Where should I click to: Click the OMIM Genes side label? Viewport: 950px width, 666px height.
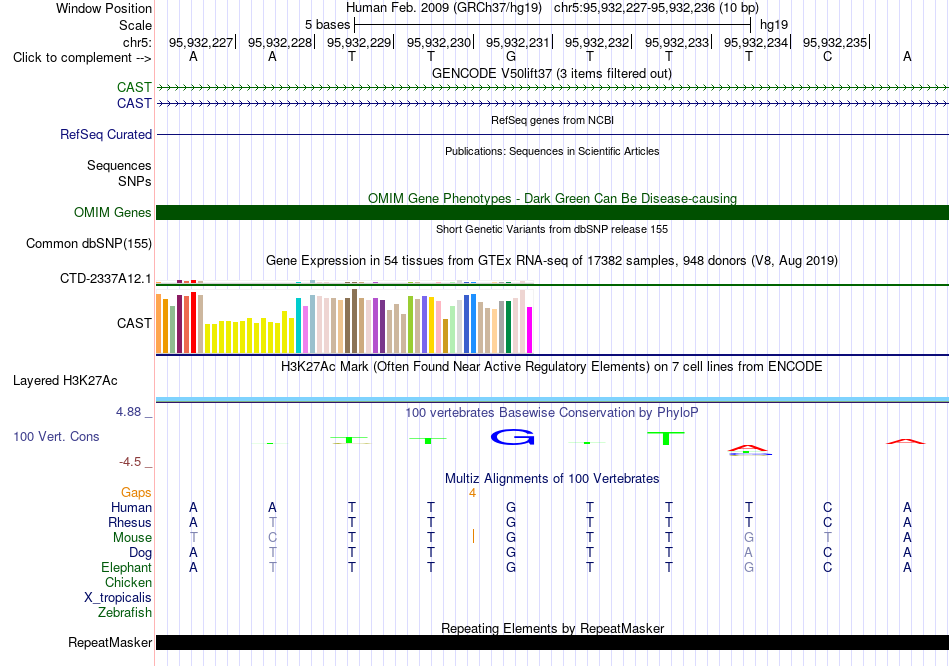(x=113, y=213)
